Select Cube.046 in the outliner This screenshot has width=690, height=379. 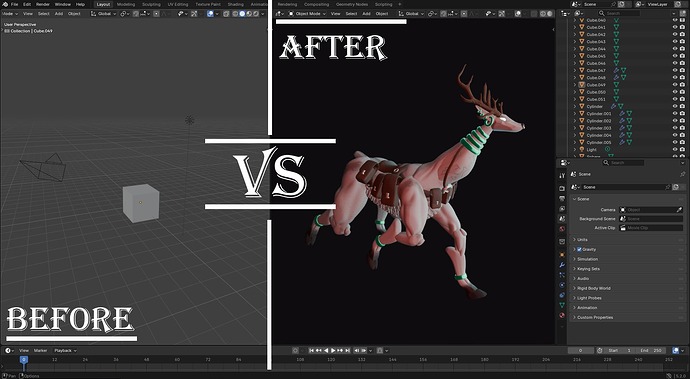tap(596, 63)
